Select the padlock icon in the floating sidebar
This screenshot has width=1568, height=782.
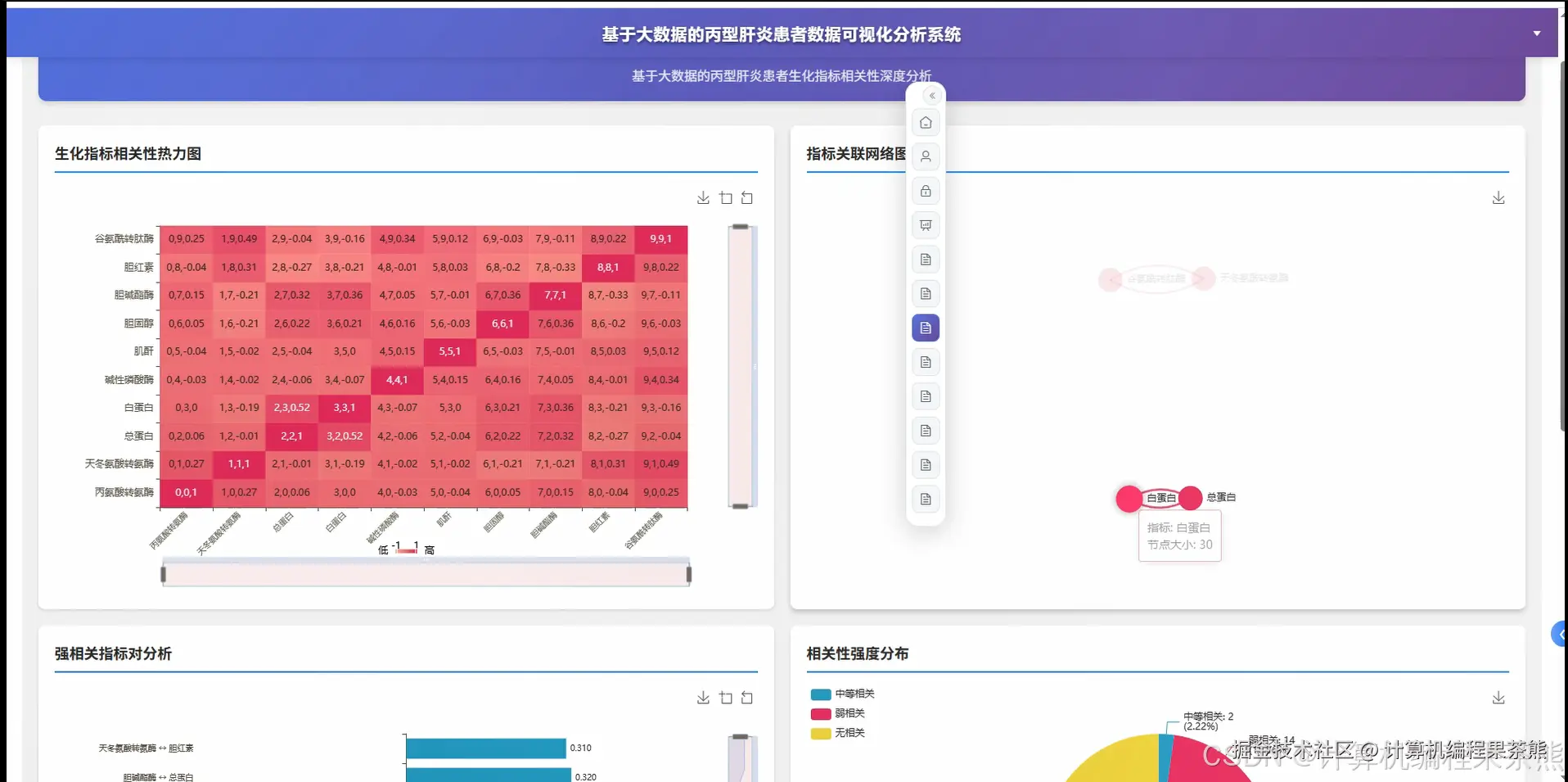926,191
